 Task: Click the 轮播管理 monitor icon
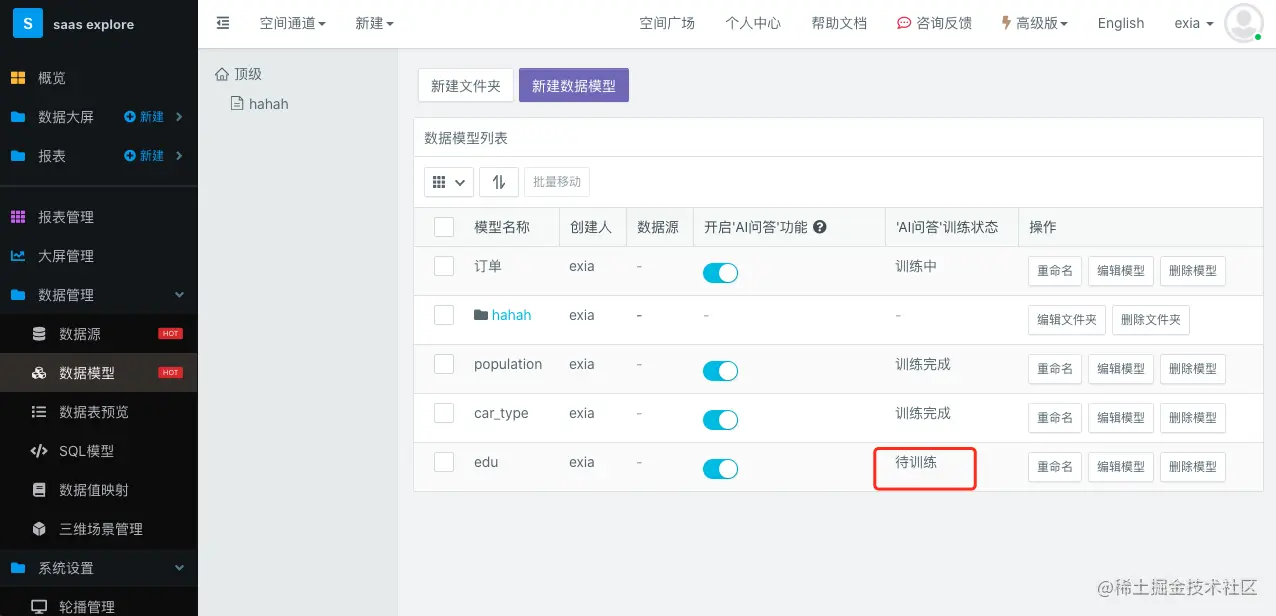click(39, 607)
